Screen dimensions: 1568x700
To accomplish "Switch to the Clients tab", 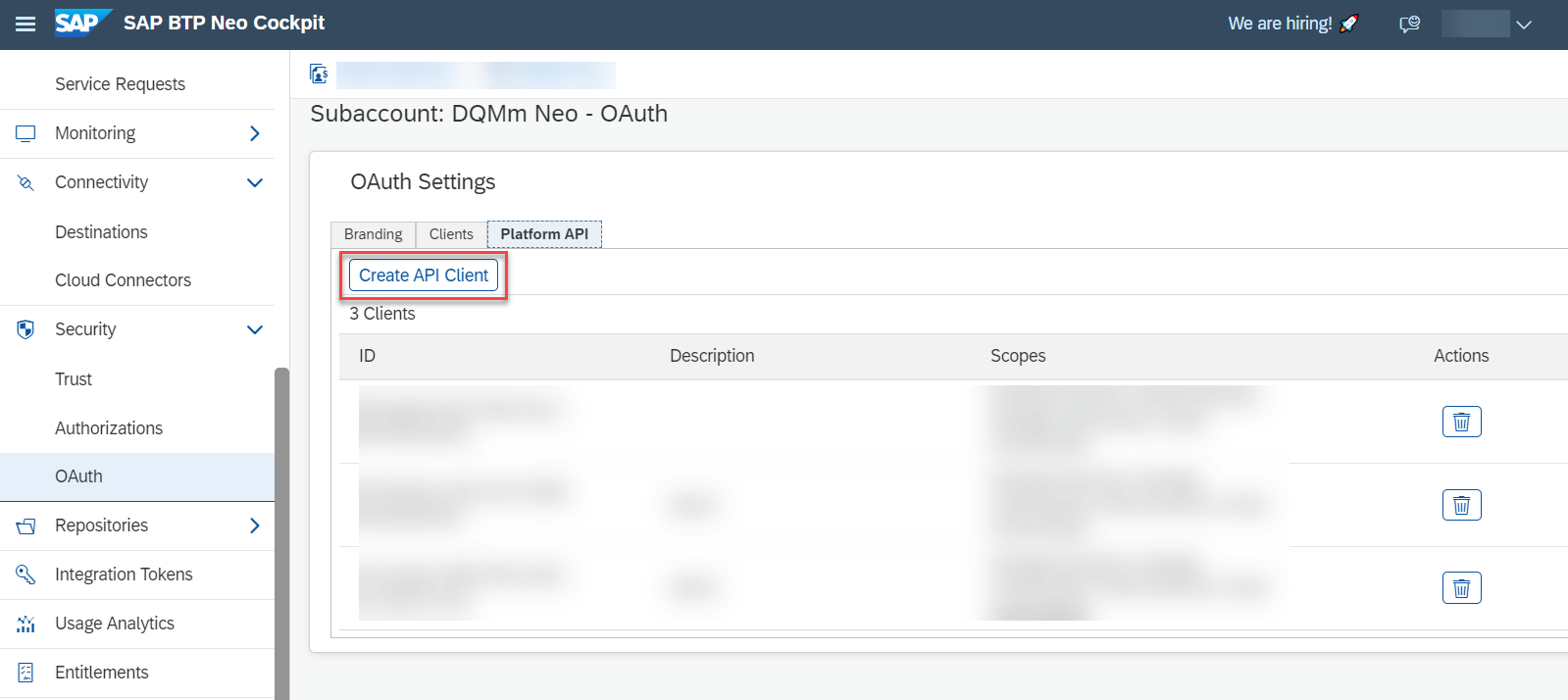I will click(451, 234).
